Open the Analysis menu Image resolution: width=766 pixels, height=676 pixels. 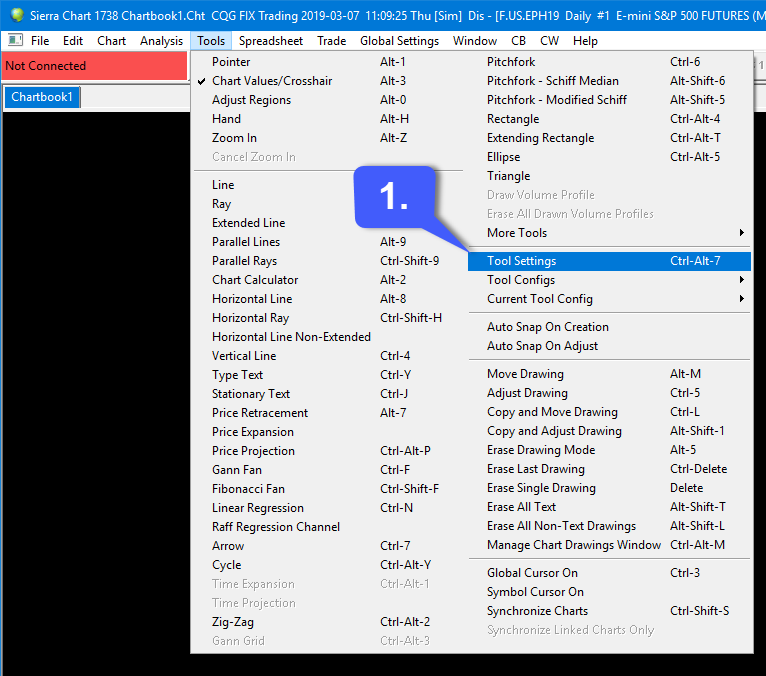pyautogui.click(x=161, y=41)
